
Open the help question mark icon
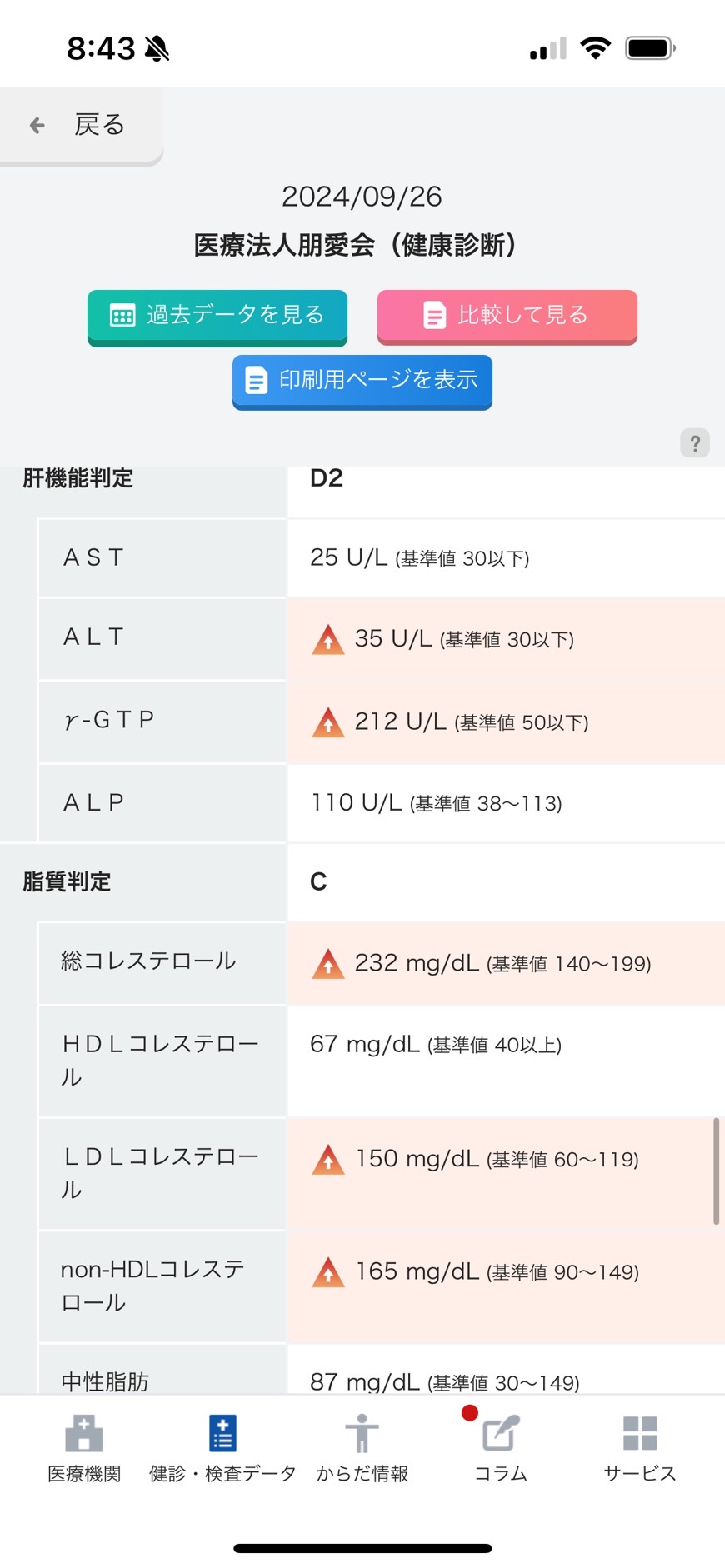[695, 443]
